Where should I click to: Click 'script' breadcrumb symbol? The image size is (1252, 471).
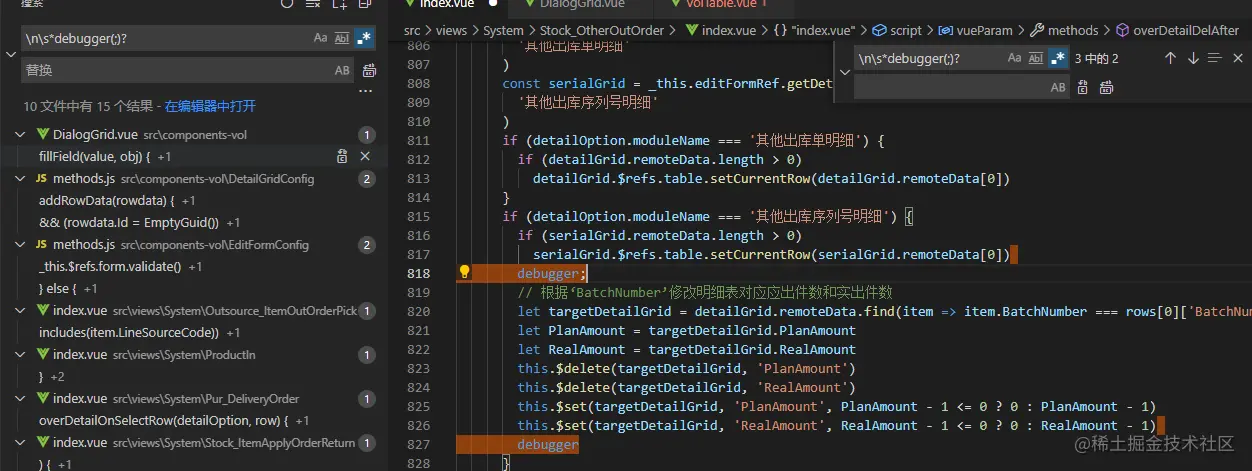coord(897,30)
